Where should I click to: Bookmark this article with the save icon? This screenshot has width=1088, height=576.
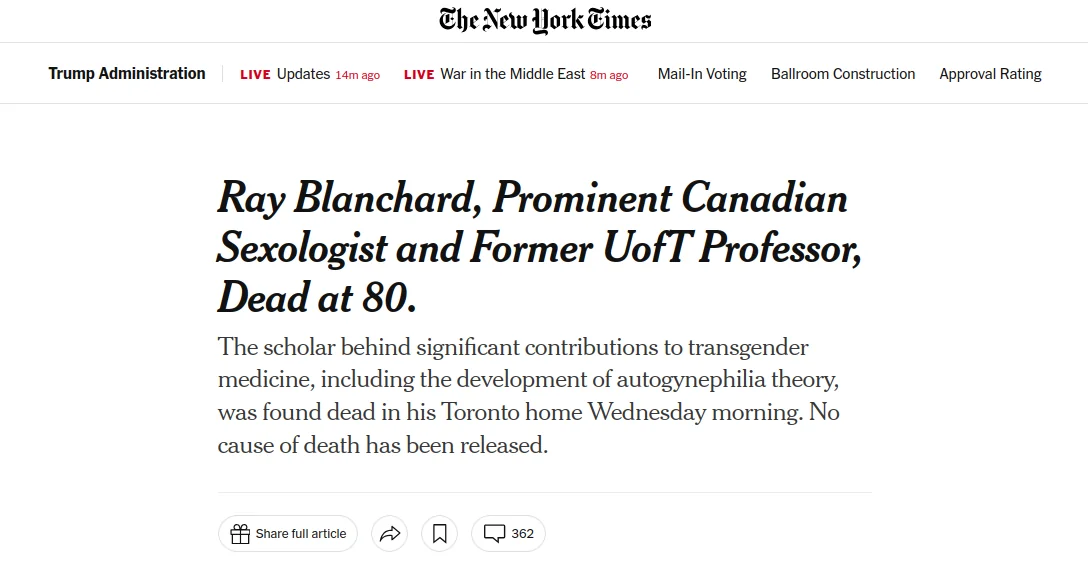(440, 534)
